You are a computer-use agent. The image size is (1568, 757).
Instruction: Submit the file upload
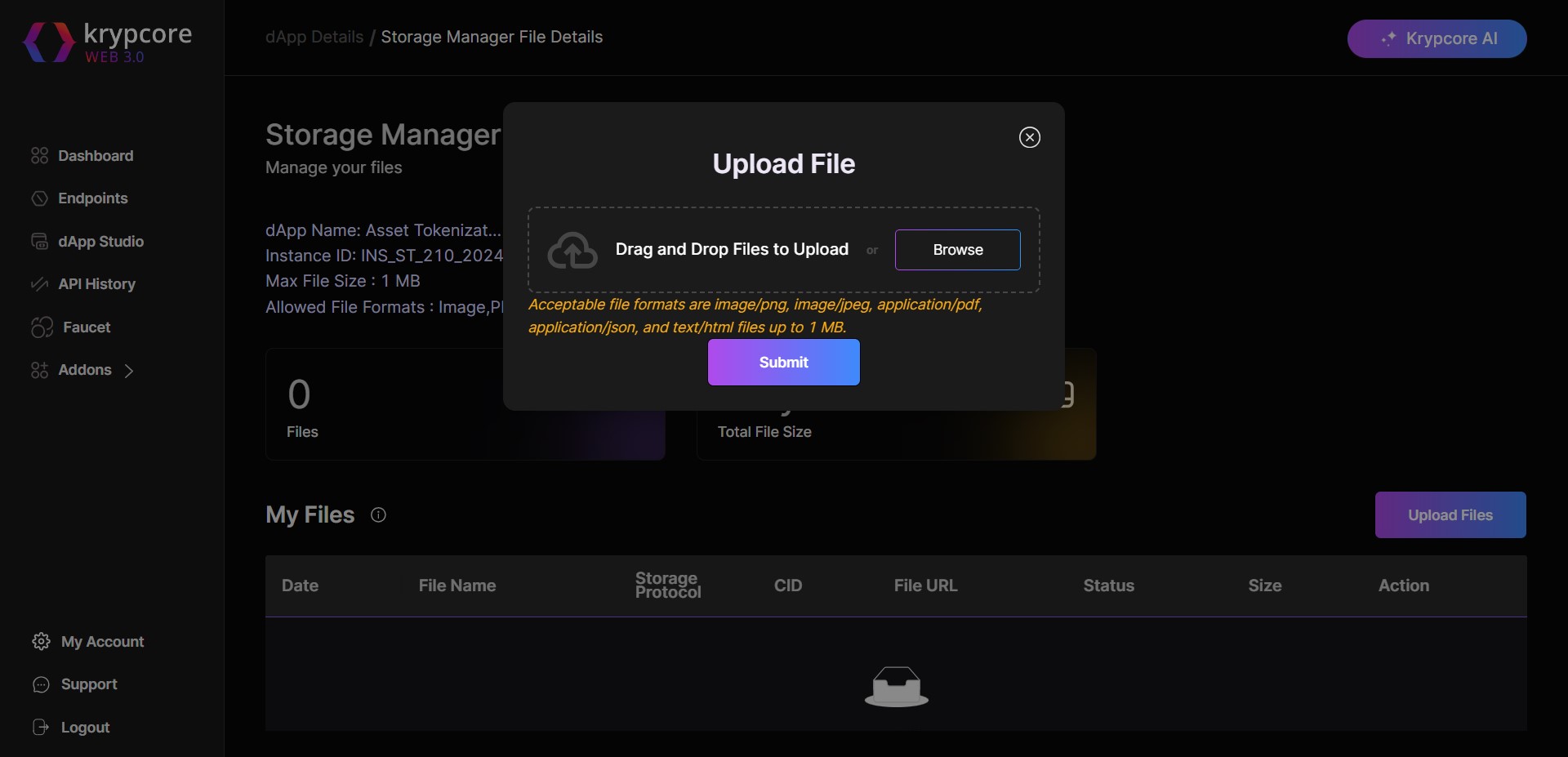tap(783, 363)
